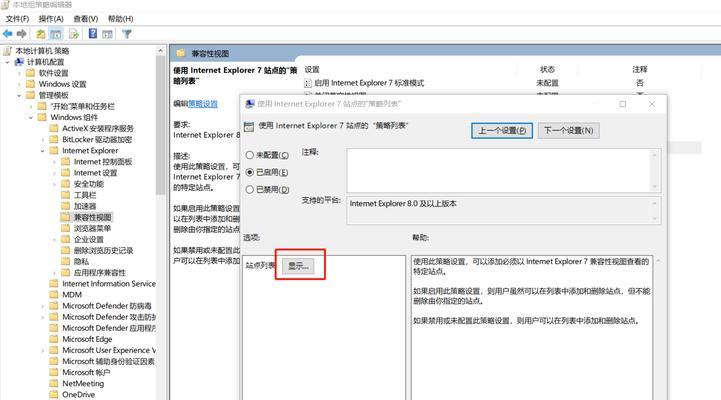721x400 pixels.
Task: Select the "开始"菜单和任务栏 tree item
Action: pyautogui.click(x=82, y=106)
